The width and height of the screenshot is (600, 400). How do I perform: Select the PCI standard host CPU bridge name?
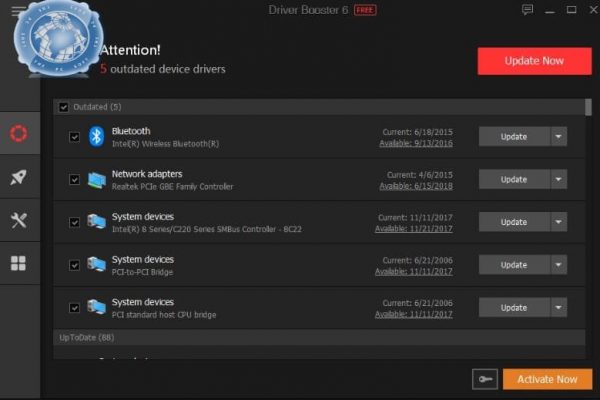pyautogui.click(x=164, y=315)
